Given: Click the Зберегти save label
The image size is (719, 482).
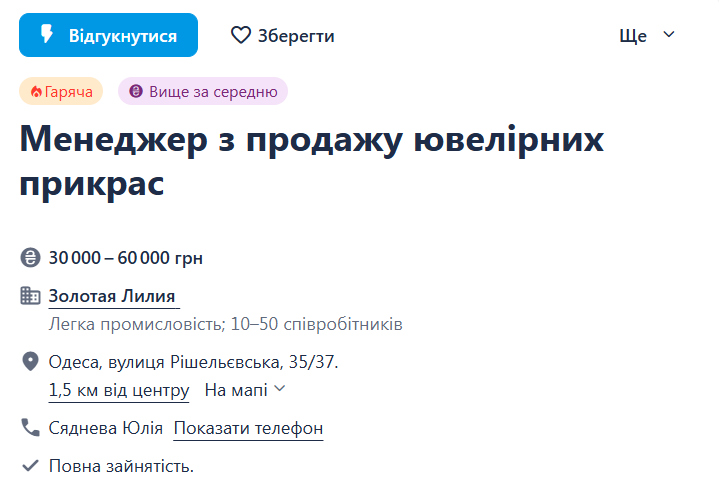Looking at the screenshot, I should click(x=296, y=36).
